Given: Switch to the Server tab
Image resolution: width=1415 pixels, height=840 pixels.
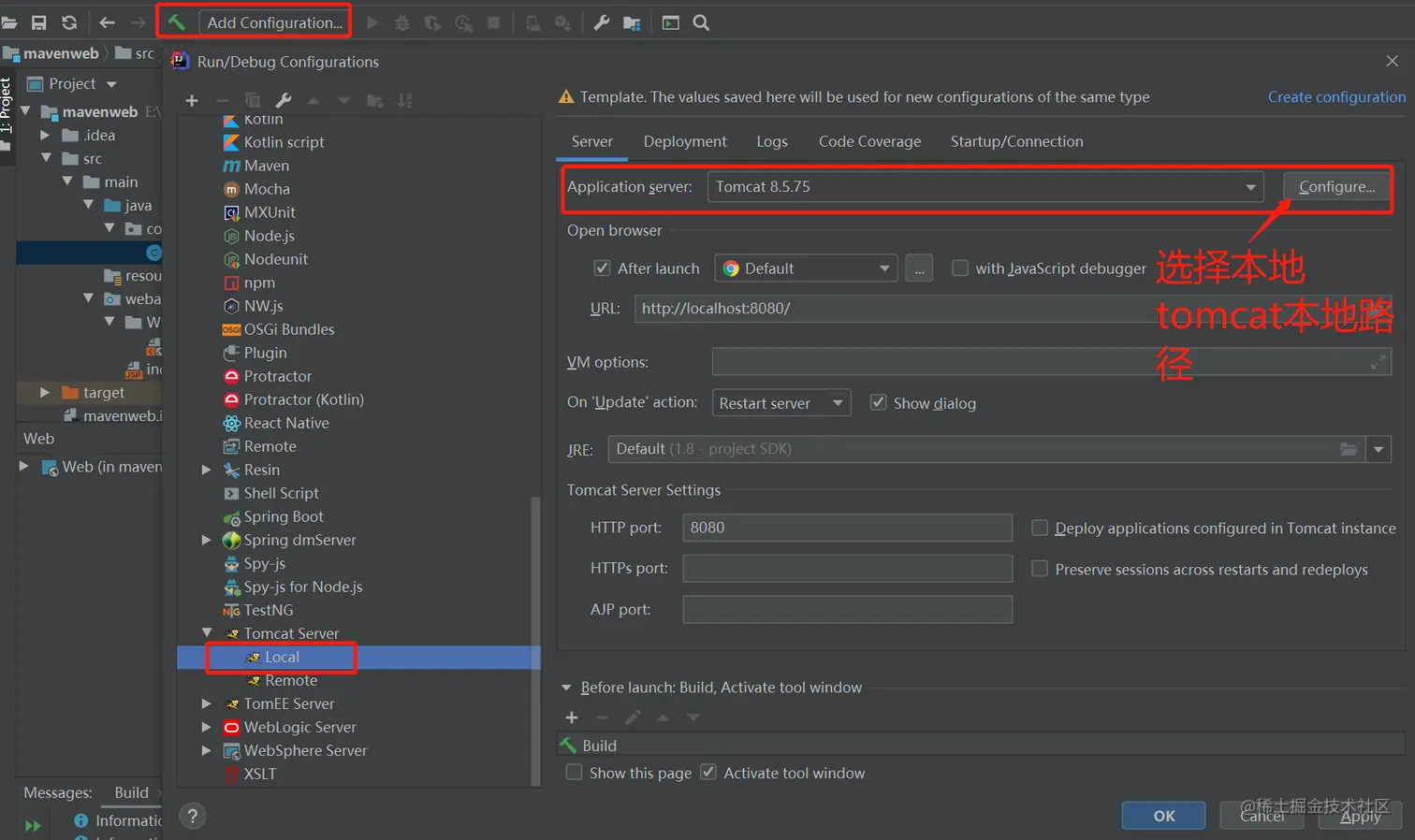Looking at the screenshot, I should [592, 141].
